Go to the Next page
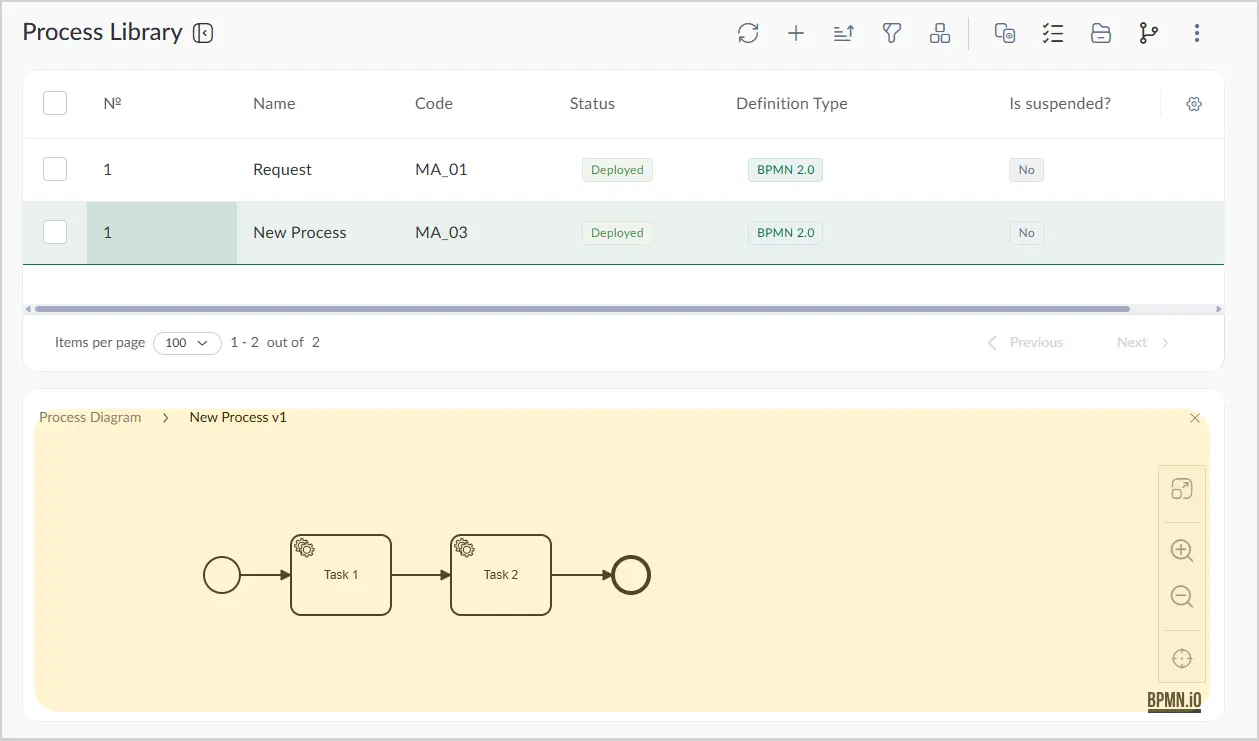This screenshot has width=1259, height=741. click(1143, 343)
